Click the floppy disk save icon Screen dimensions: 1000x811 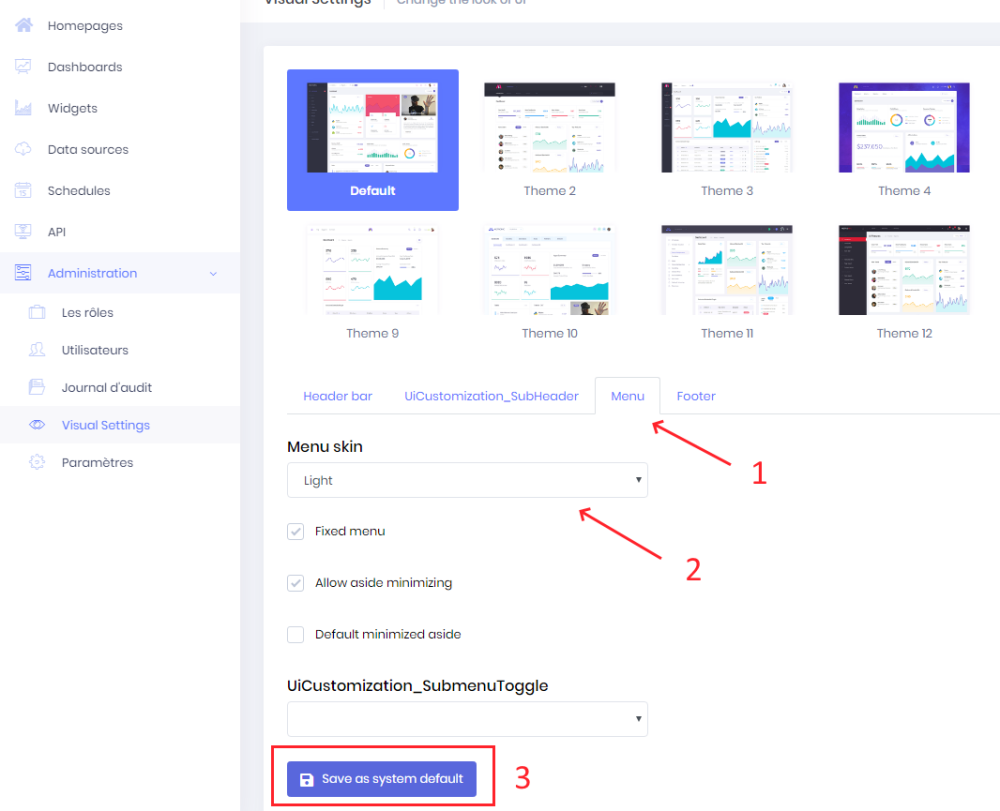click(307, 779)
